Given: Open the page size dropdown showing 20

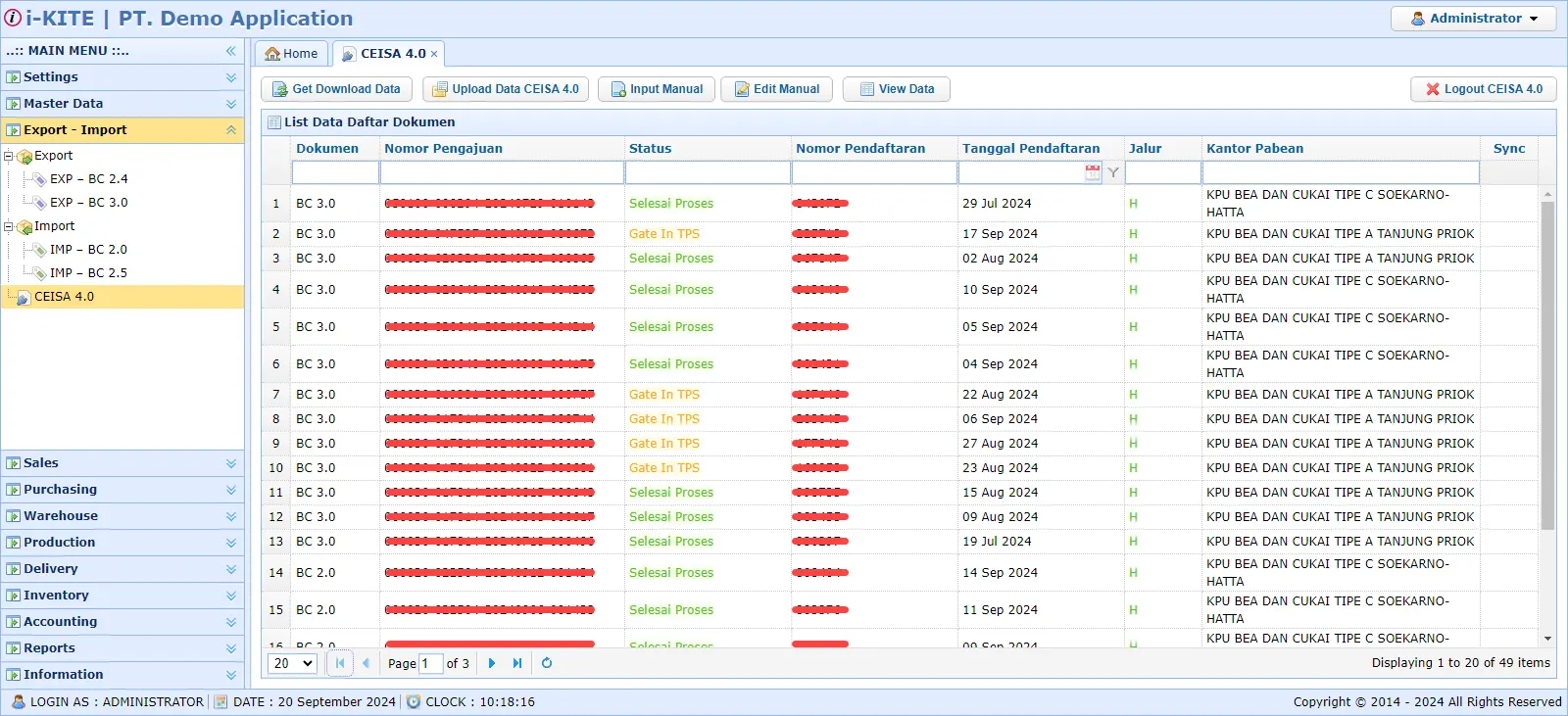Looking at the screenshot, I should pyautogui.click(x=292, y=663).
